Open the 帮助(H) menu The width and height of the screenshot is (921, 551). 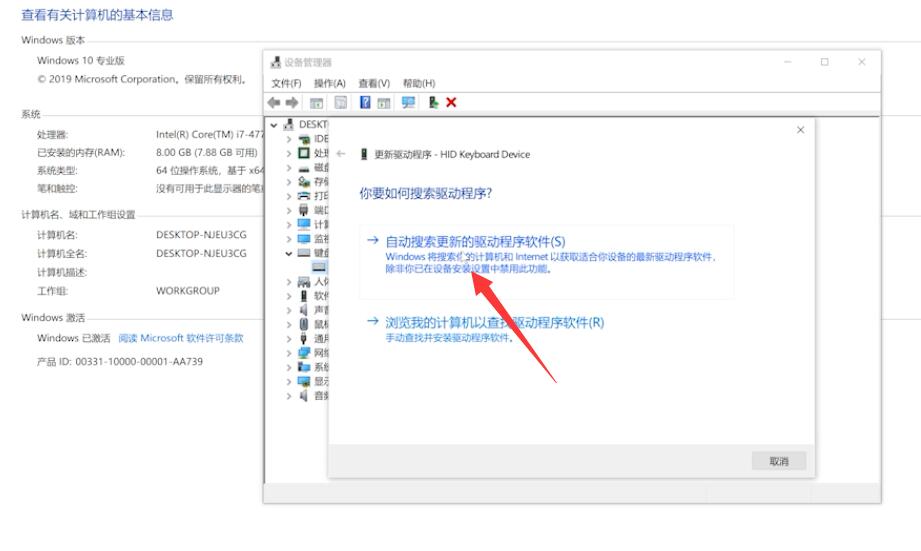click(419, 83)
